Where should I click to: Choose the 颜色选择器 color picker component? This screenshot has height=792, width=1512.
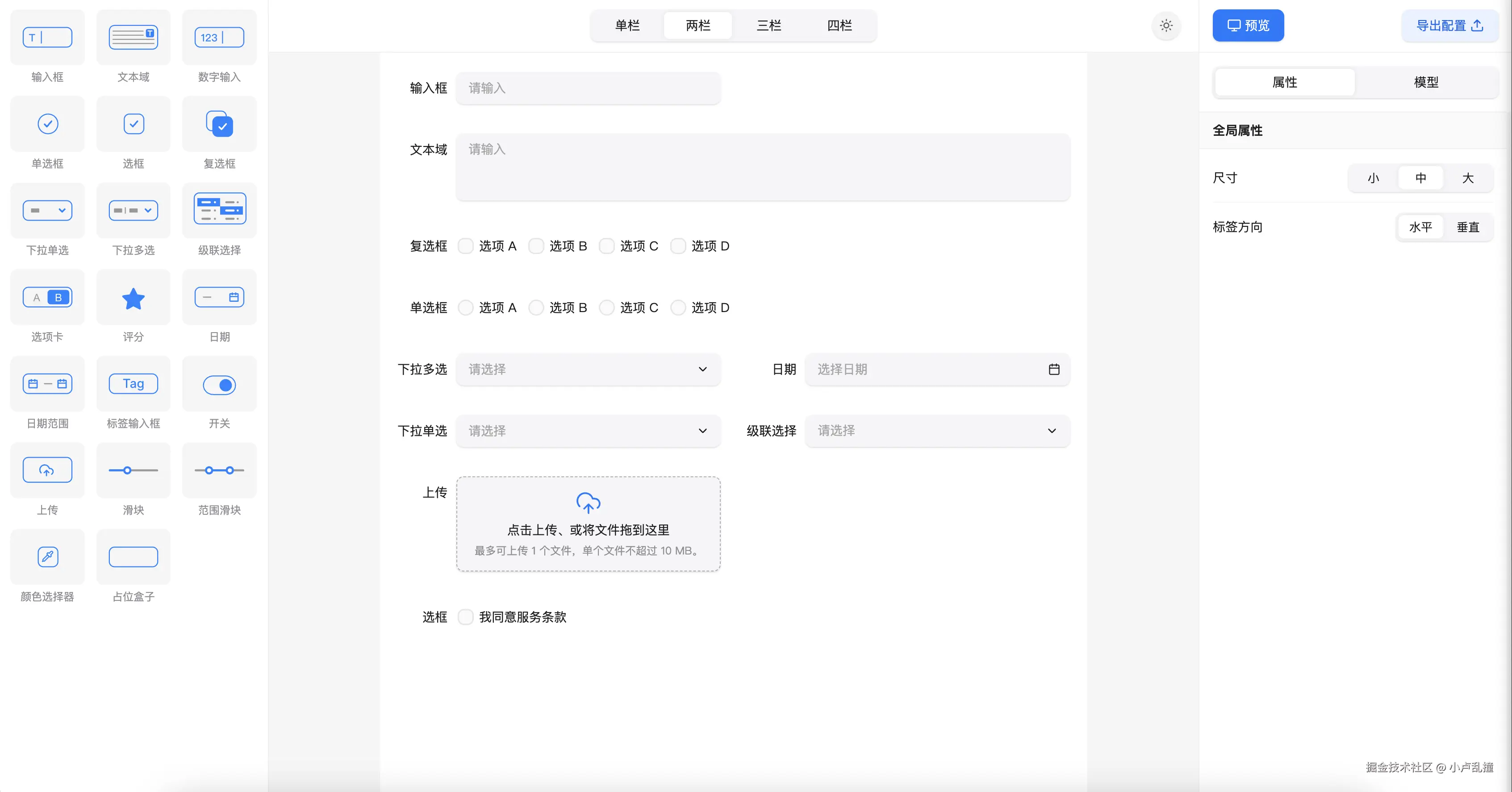[x=47, y=557]
